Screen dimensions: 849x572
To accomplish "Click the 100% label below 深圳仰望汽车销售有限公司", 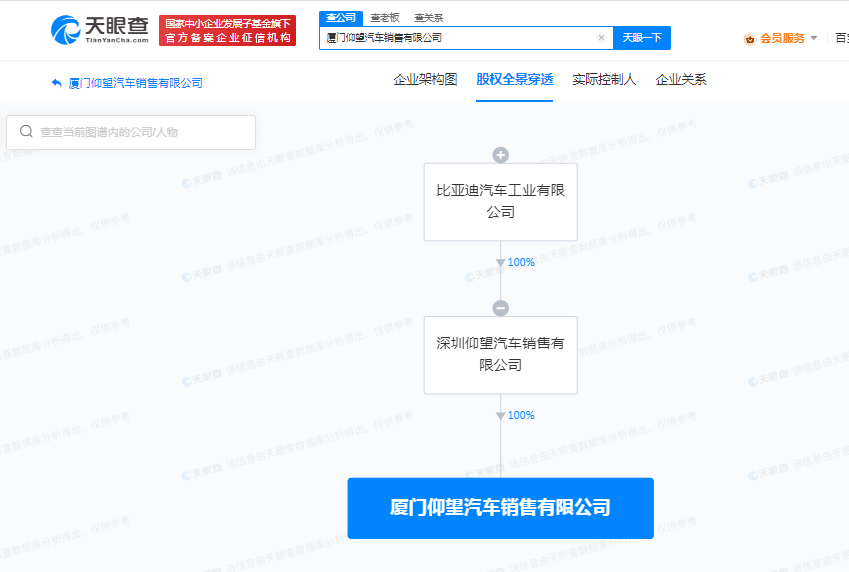I will click(x=521, y=415).
